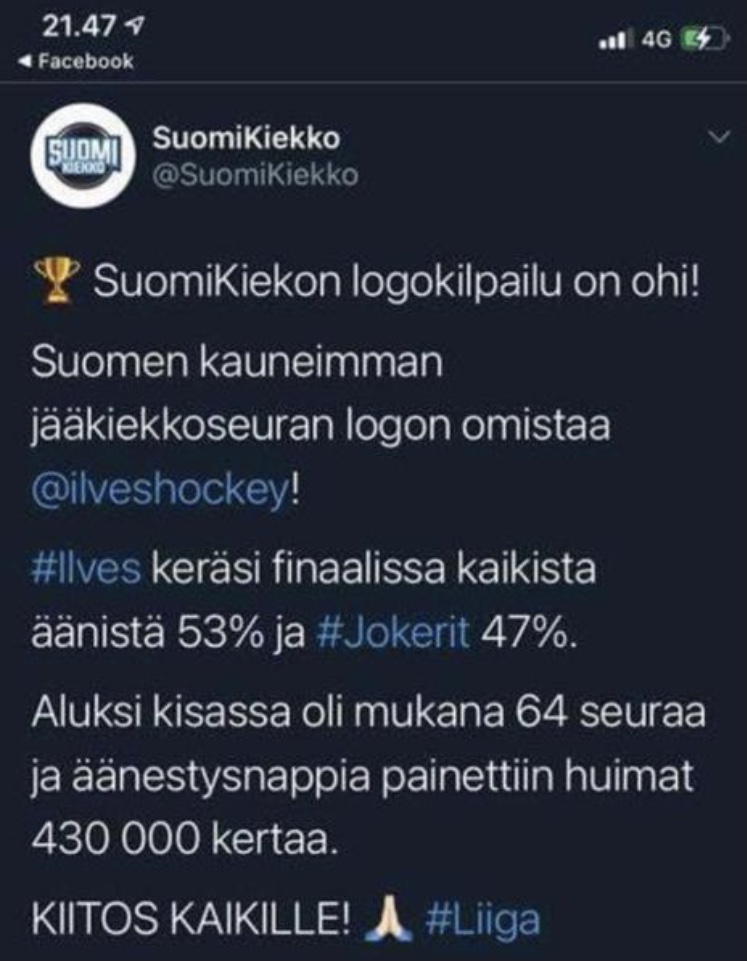Tap the praying hands emoji

pyautogui.click(x=387, y=917)
